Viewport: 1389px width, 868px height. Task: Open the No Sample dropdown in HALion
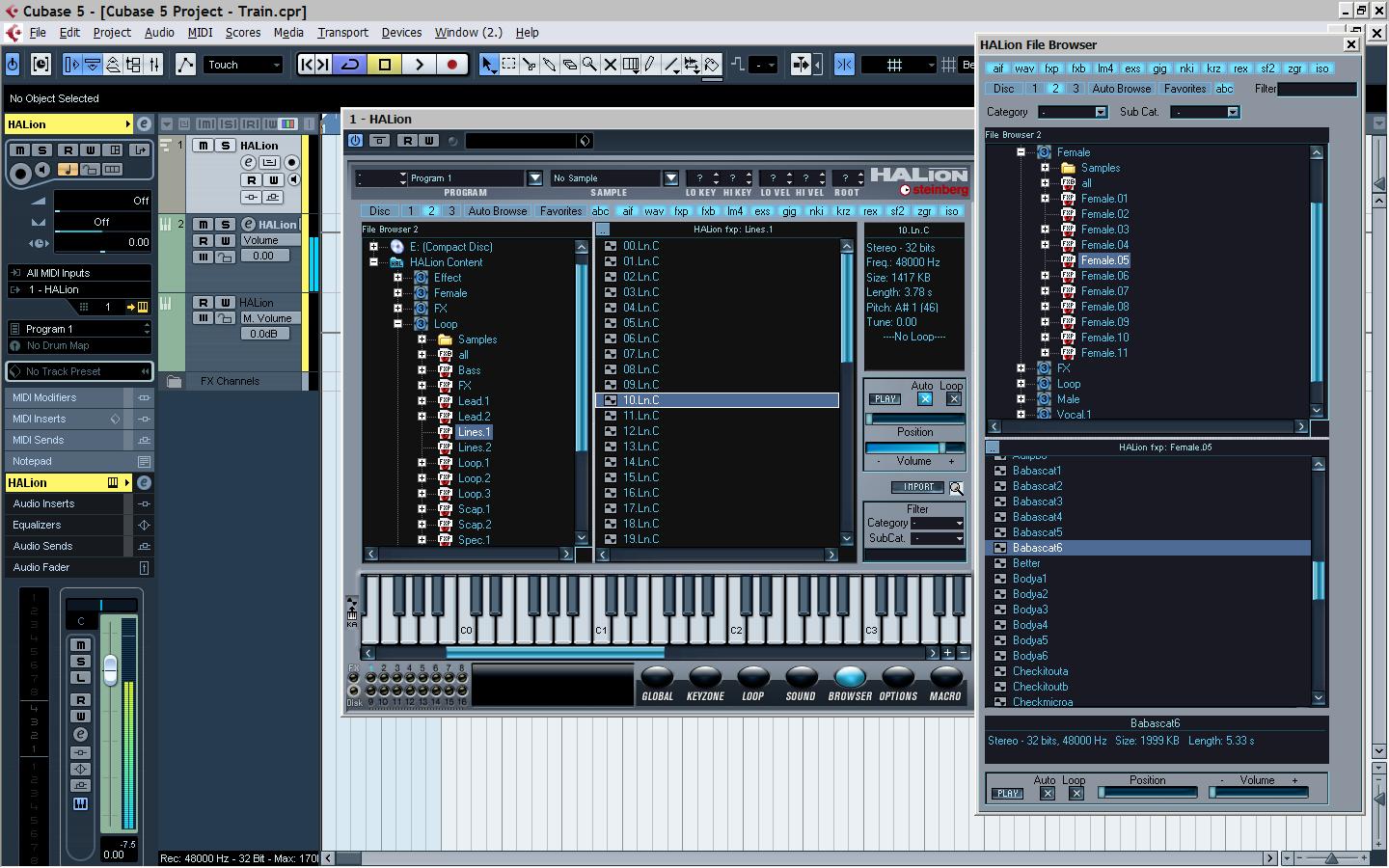coord(671,178)
